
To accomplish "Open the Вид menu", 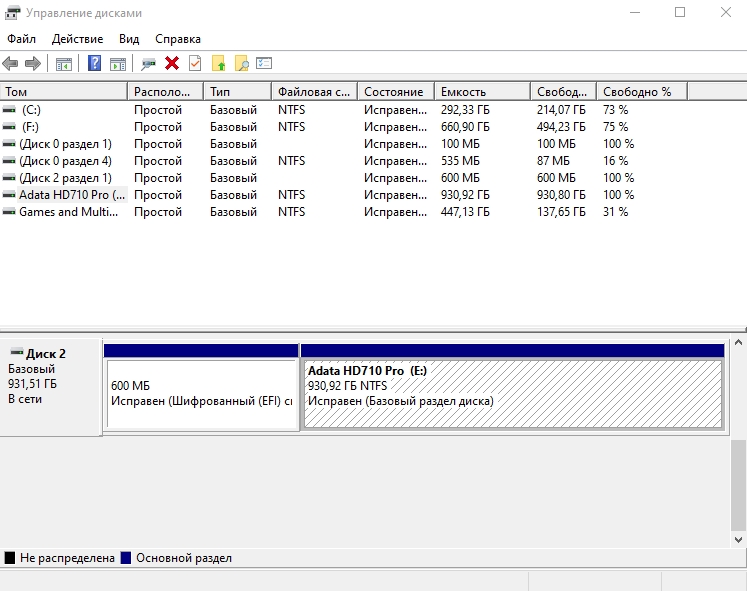I will point(129,39).
